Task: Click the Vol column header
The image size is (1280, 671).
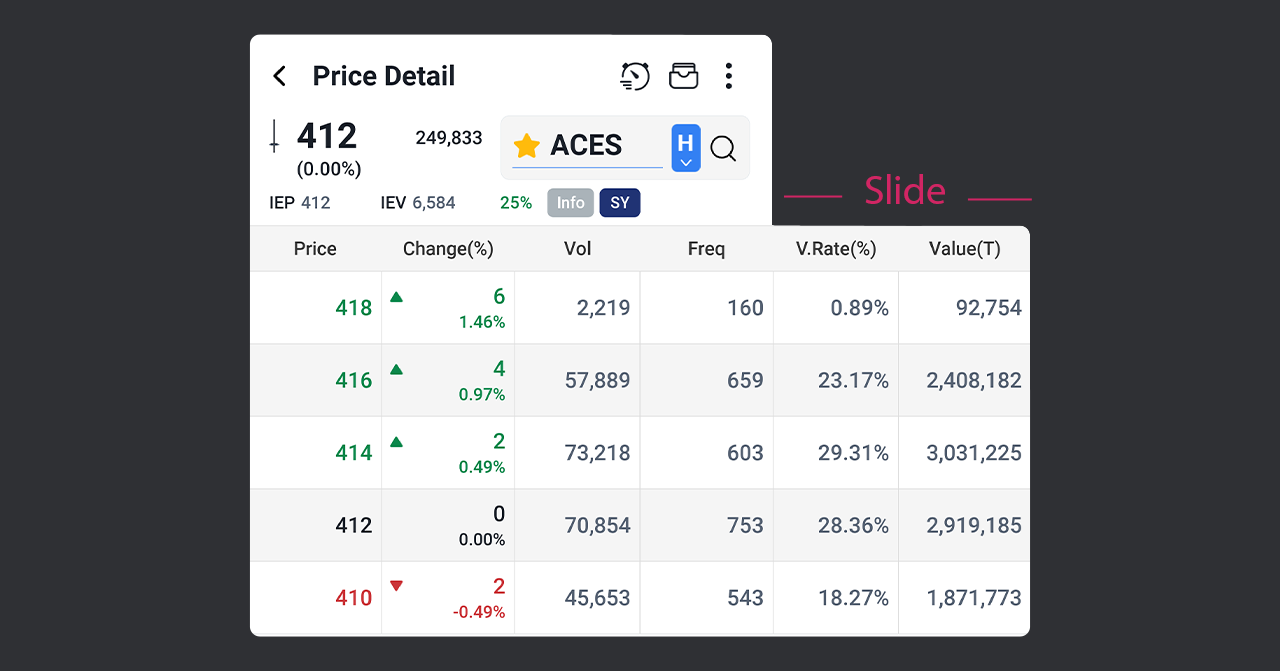Action: click(577, 249)
